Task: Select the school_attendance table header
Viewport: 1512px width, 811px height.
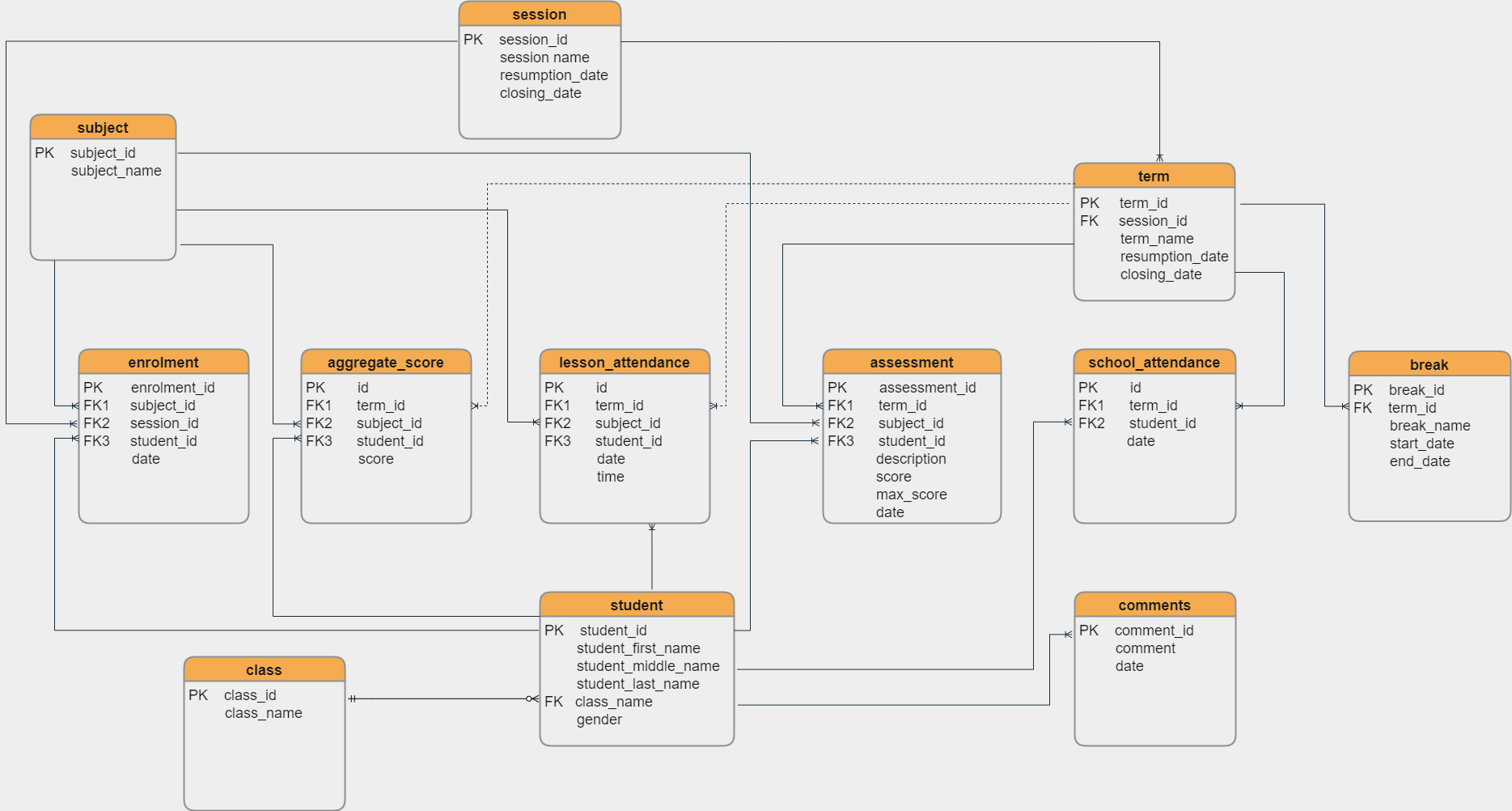Action: coord(1154,363)
